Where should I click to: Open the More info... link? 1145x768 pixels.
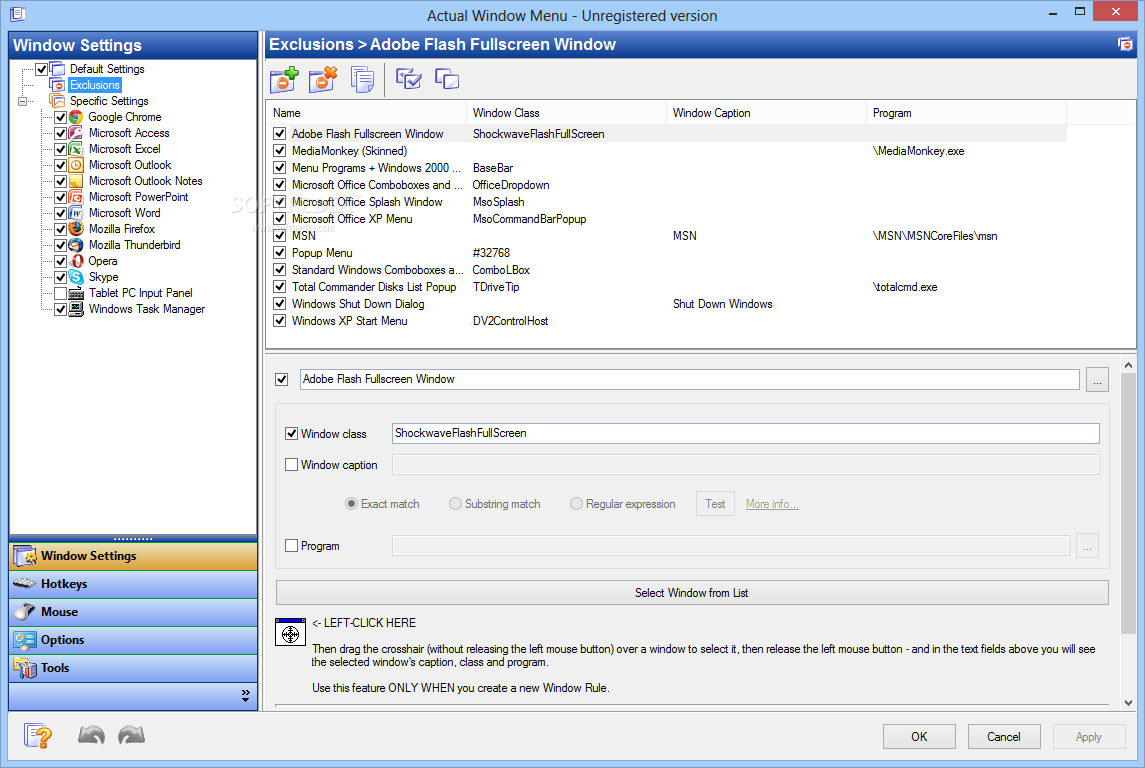tap(772, 504)
